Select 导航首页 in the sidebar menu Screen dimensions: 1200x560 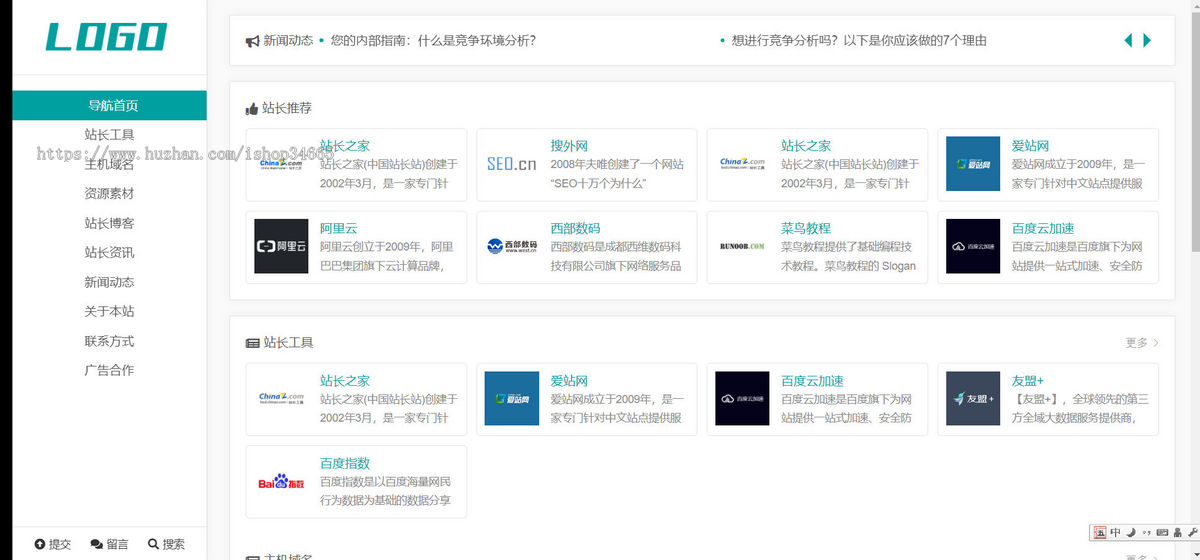pyautogui.click(x=109, y=105)
